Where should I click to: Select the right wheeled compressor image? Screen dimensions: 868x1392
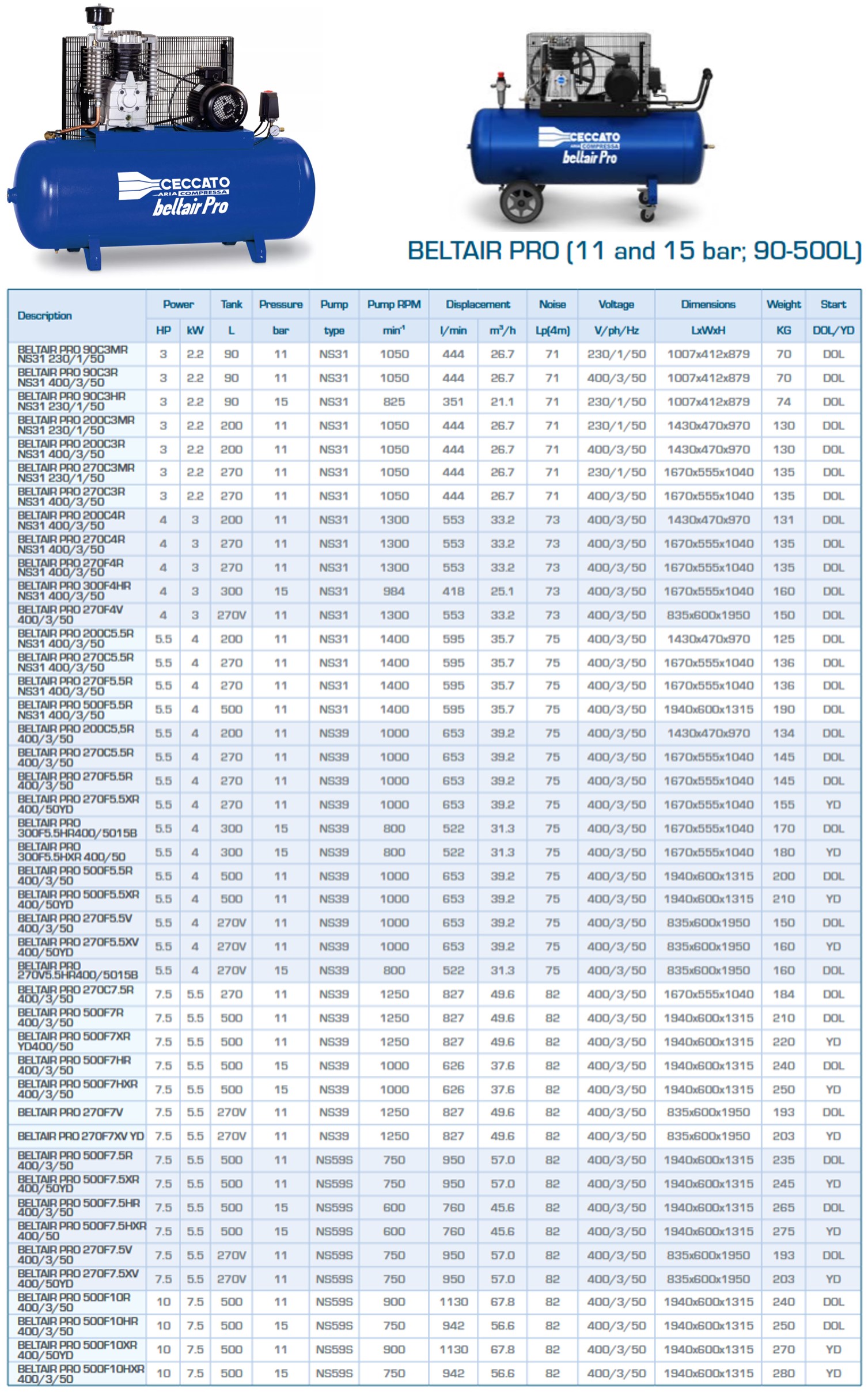(590, 127)
